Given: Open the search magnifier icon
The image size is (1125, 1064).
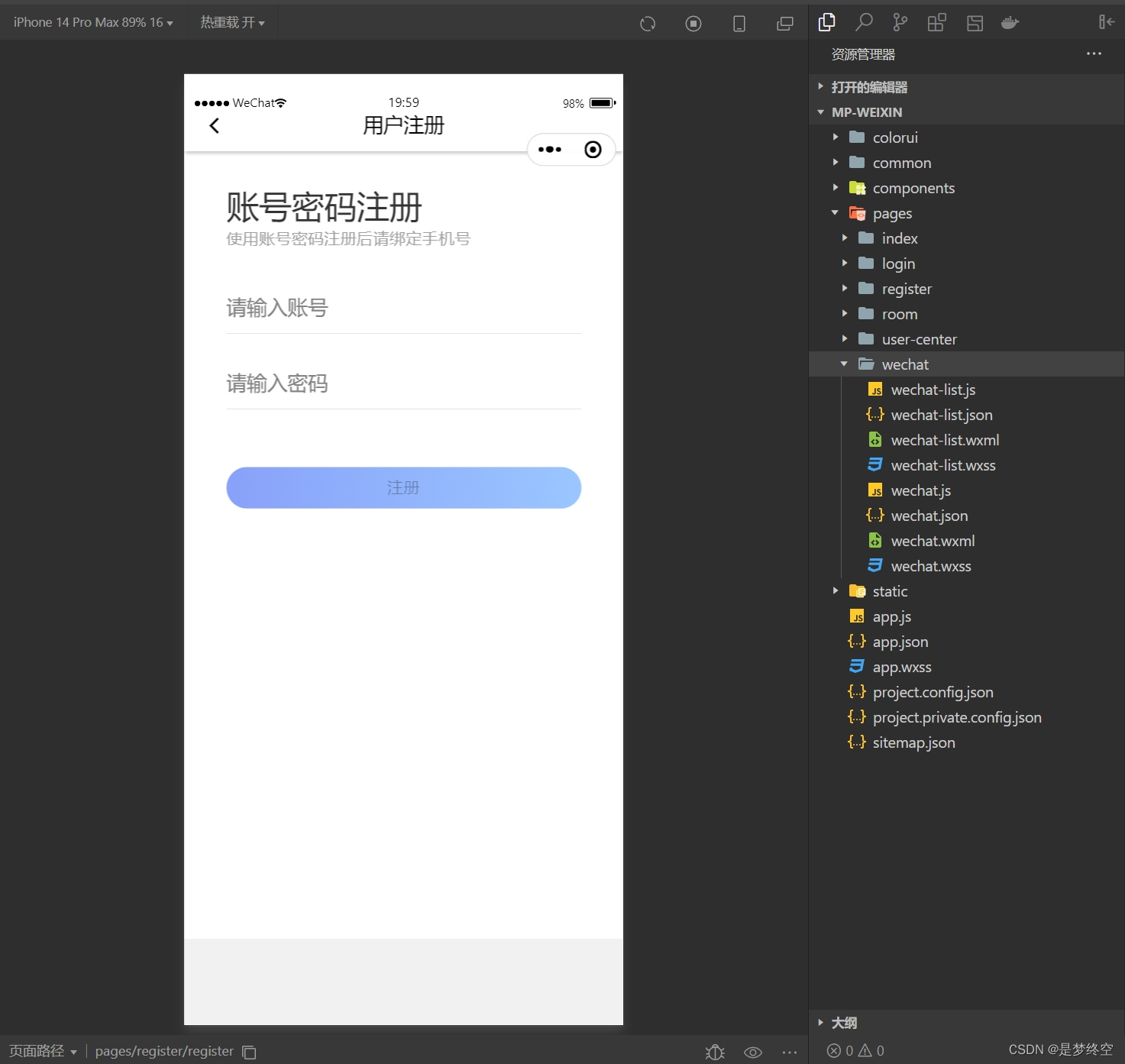Looking at the screenshot, I should [x=864, y=22].
